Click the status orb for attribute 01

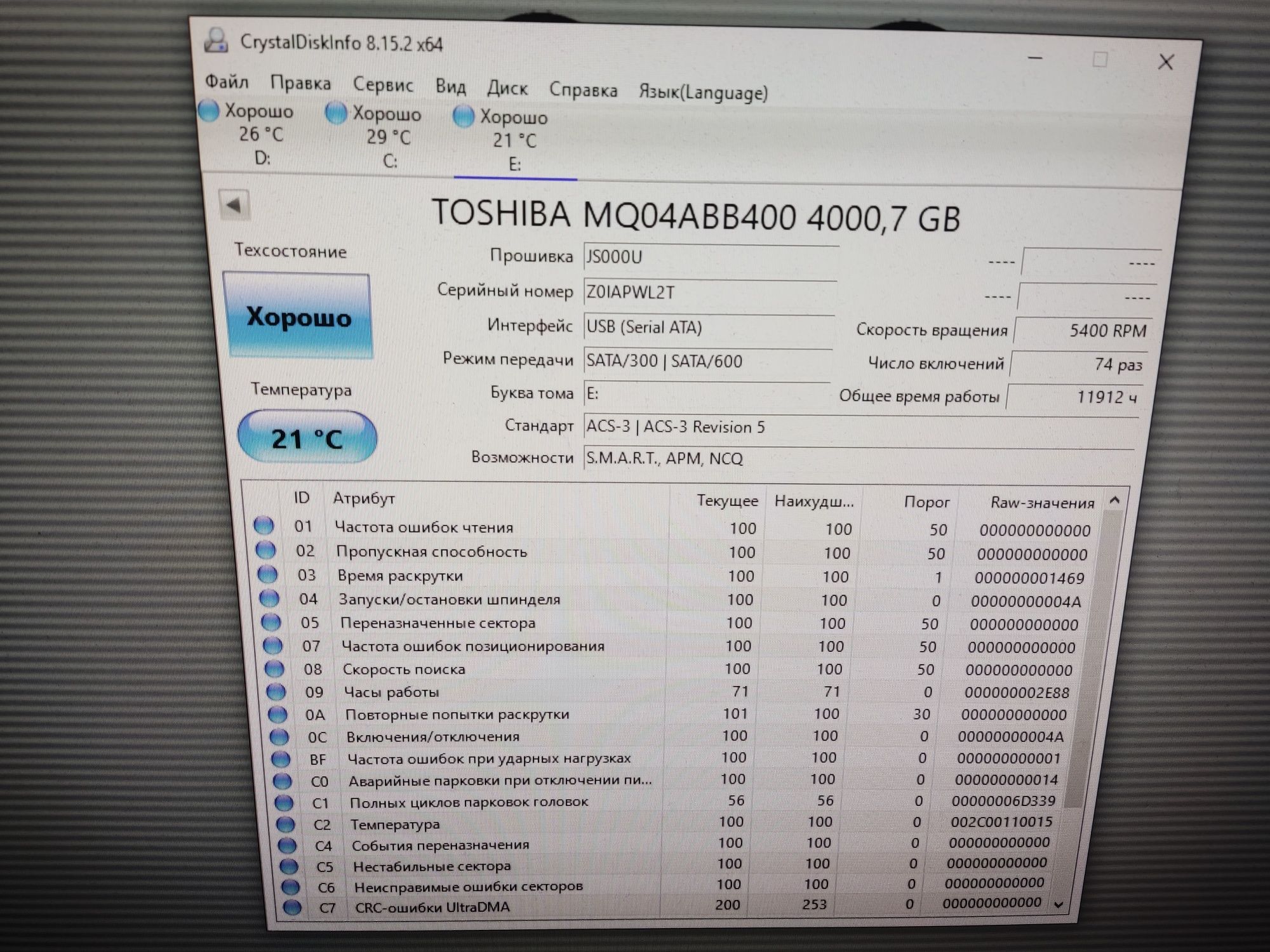coord(264,526)
